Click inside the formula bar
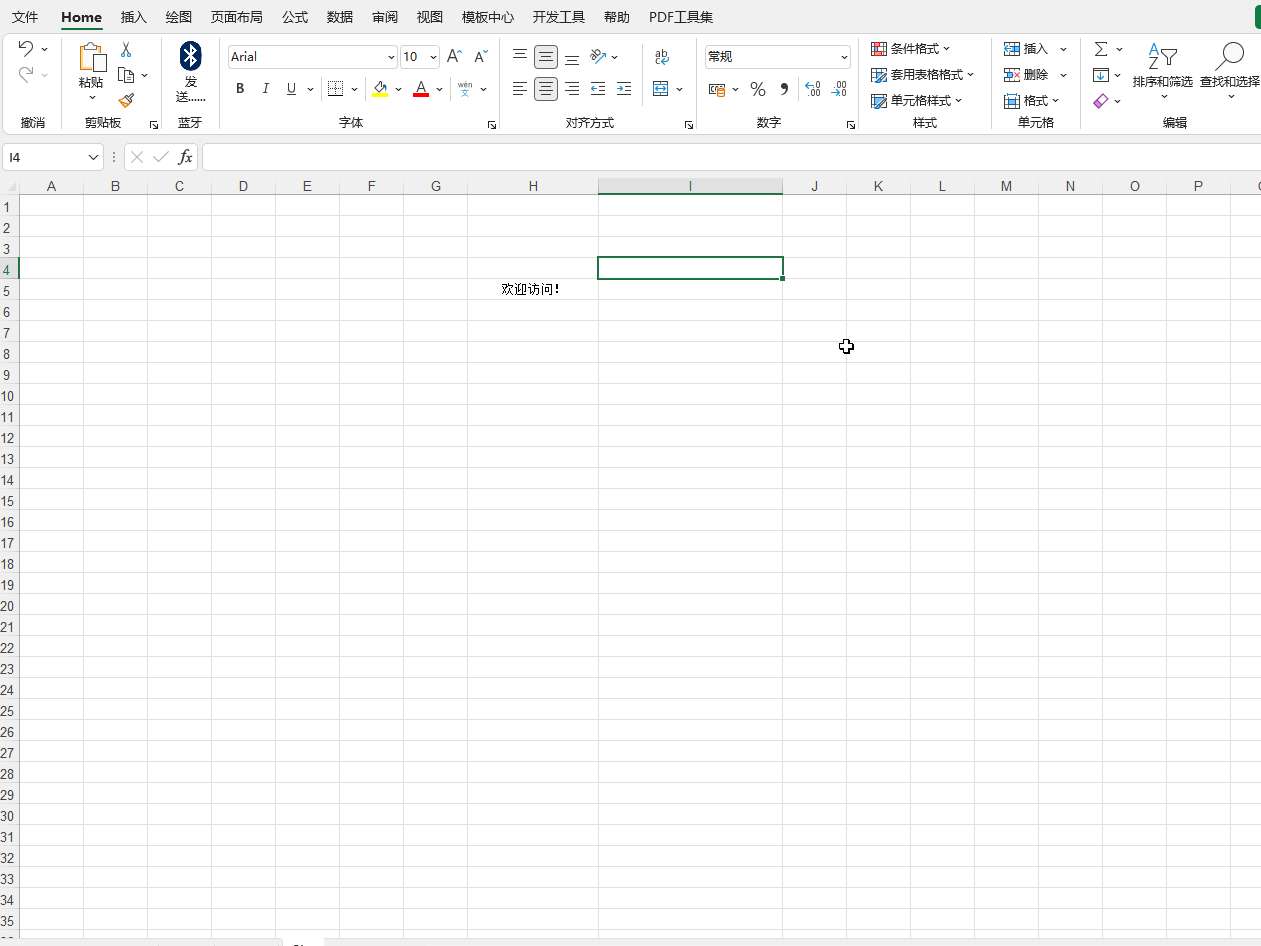 [x=731, y=157]
